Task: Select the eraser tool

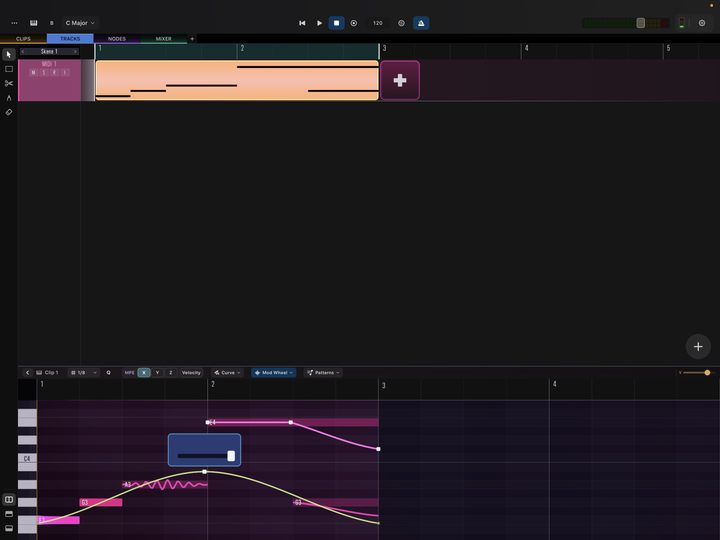Action: point(9,112)
